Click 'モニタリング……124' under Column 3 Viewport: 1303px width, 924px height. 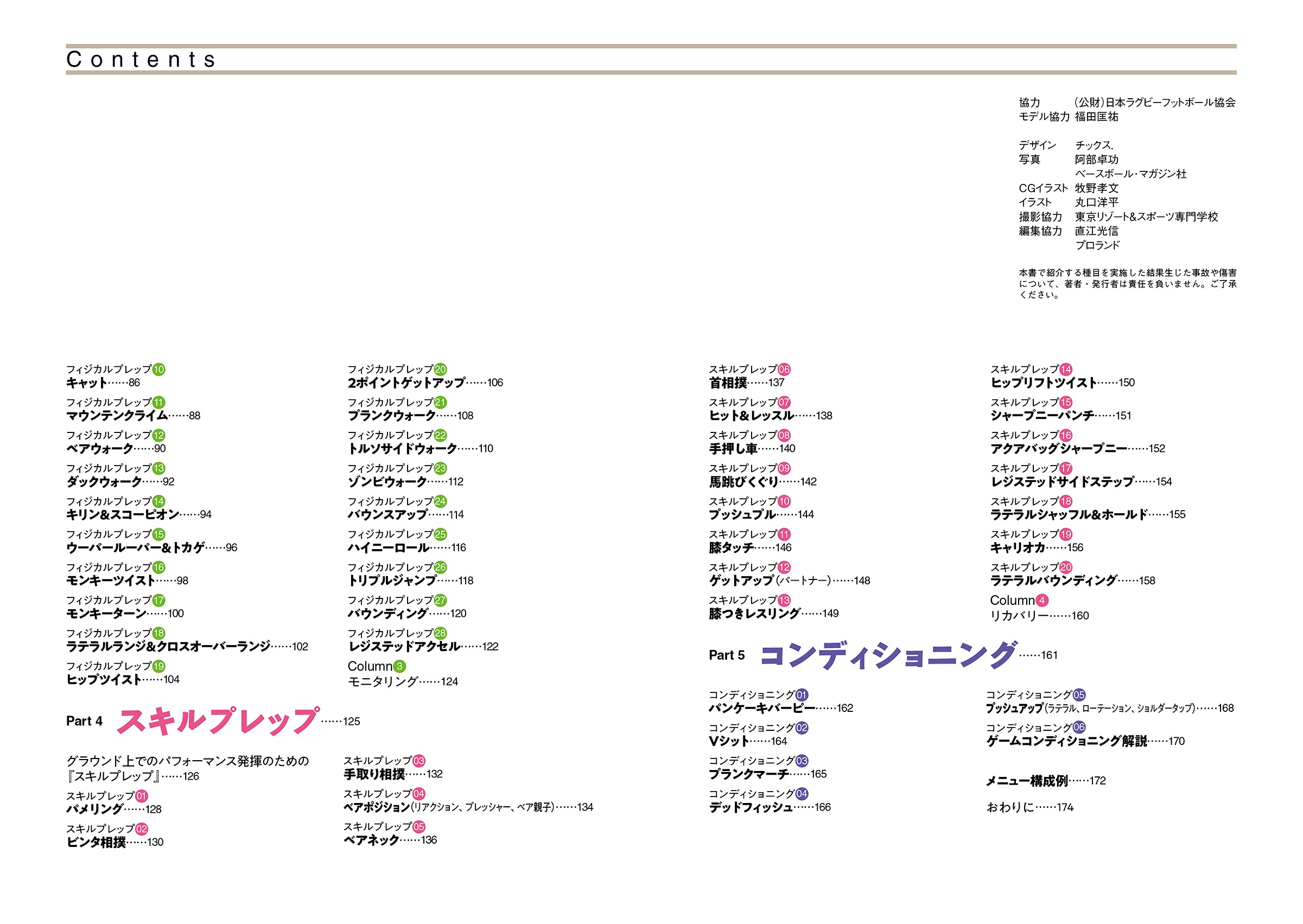(403, 681)
